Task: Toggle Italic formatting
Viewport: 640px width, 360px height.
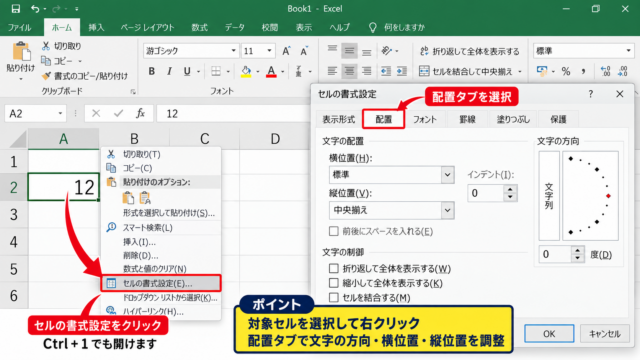Action: click(x=169, y=71)
